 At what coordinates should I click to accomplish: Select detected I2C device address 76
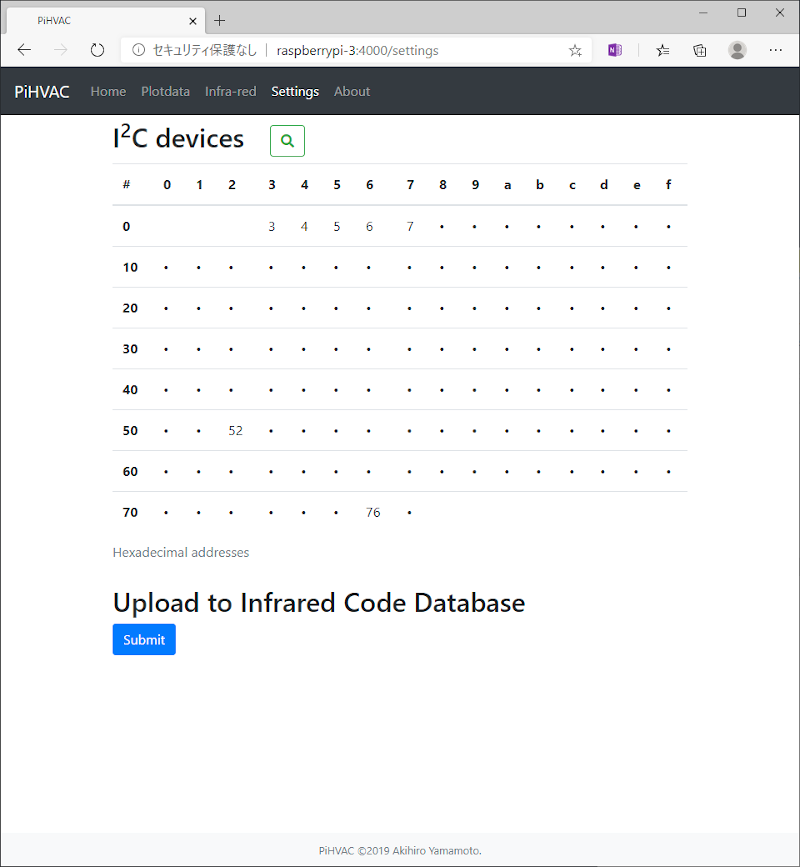coord(373,513)
